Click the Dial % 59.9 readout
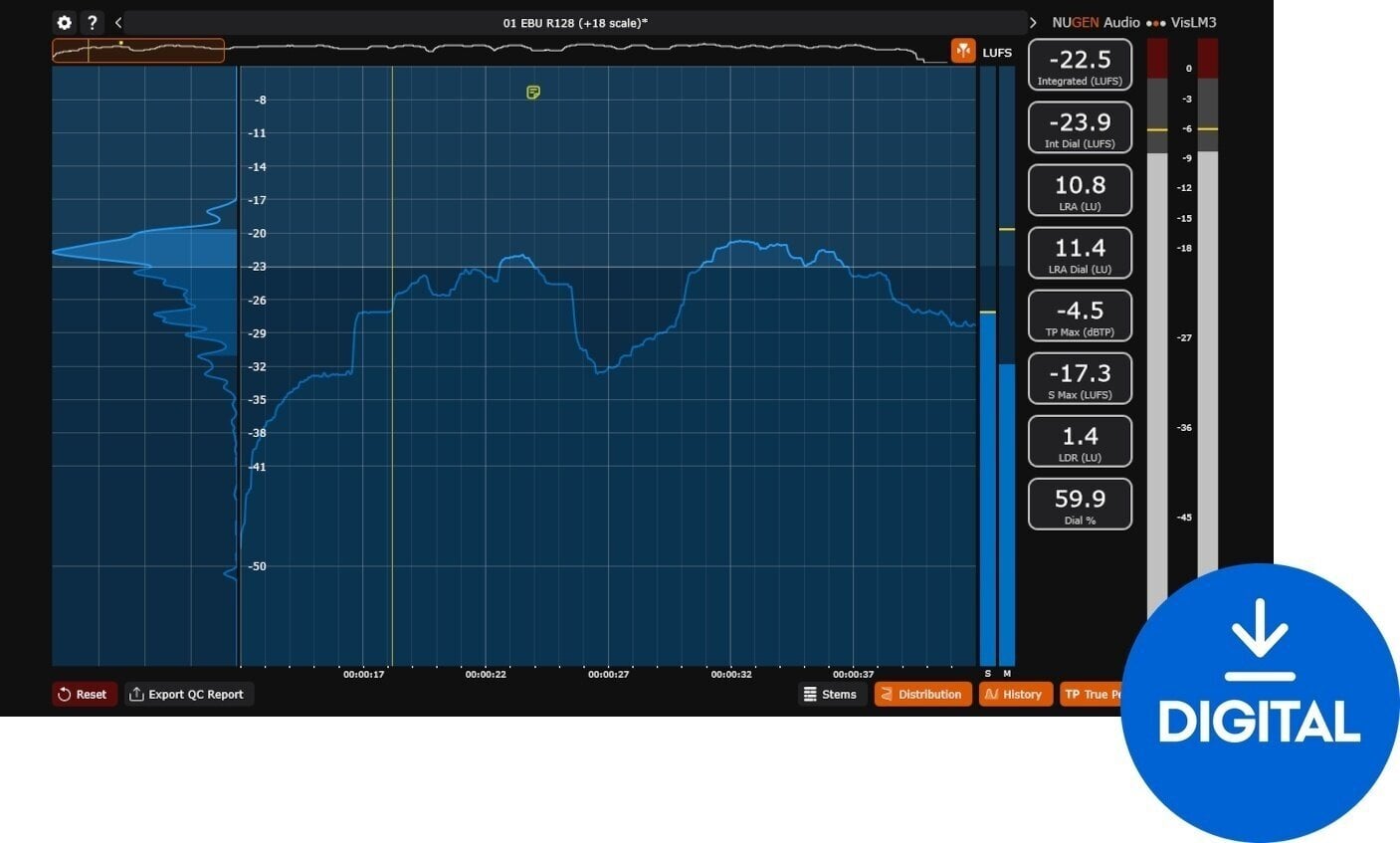Viewport: 1400px width, 843px height. tap(1080, 504)
